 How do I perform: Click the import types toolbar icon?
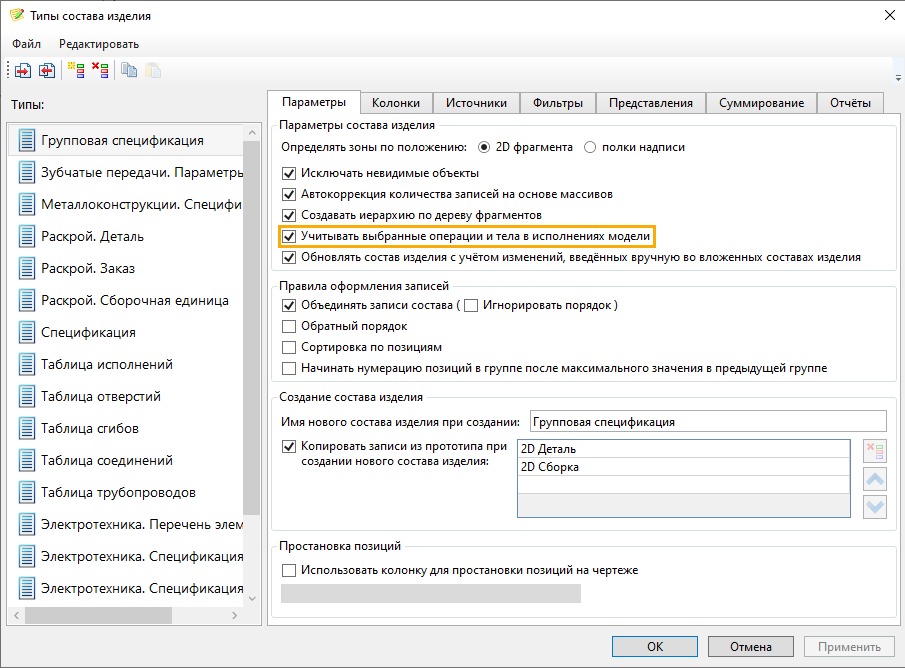pyautogui.click(x=22, y=70)
